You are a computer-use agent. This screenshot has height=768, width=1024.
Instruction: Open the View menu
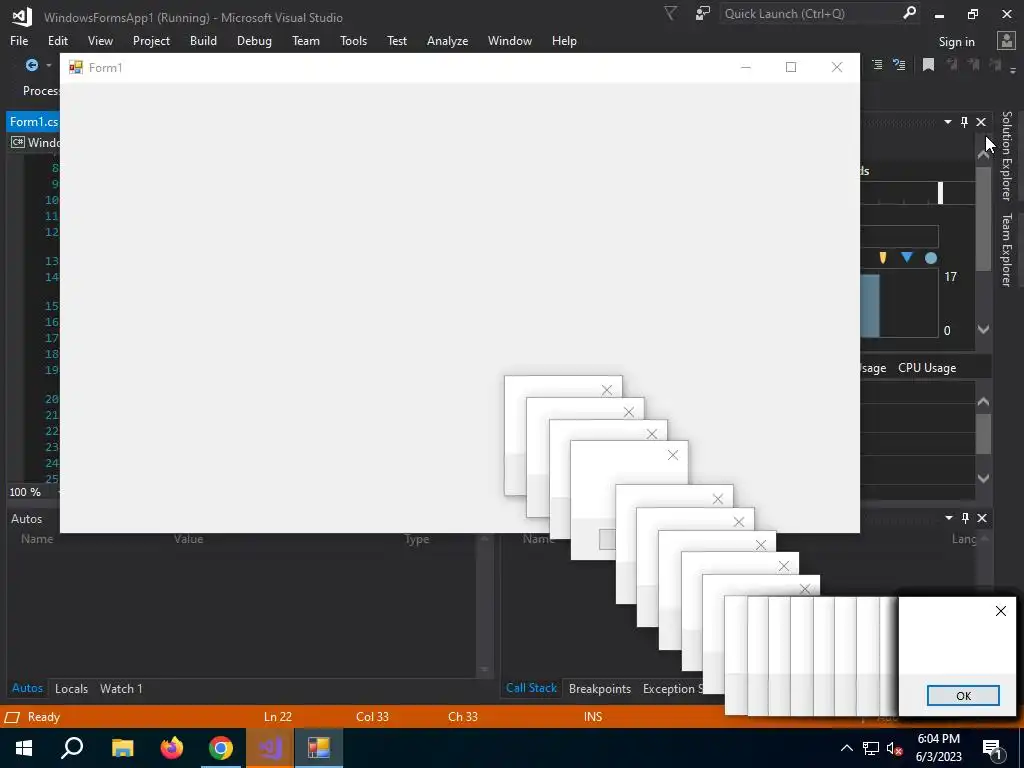pyautogui.click(x=100, y=40)
